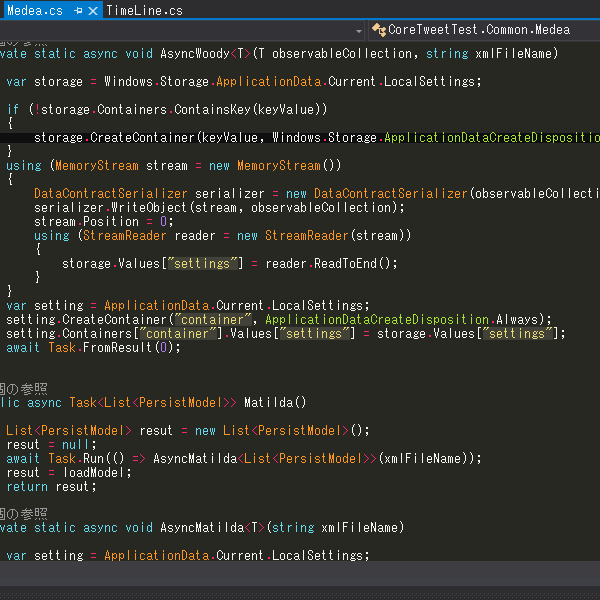Screen dimensions: 600x600
Task: Click the 'stream.Position = 0;' line
Action: click(104, 221)
